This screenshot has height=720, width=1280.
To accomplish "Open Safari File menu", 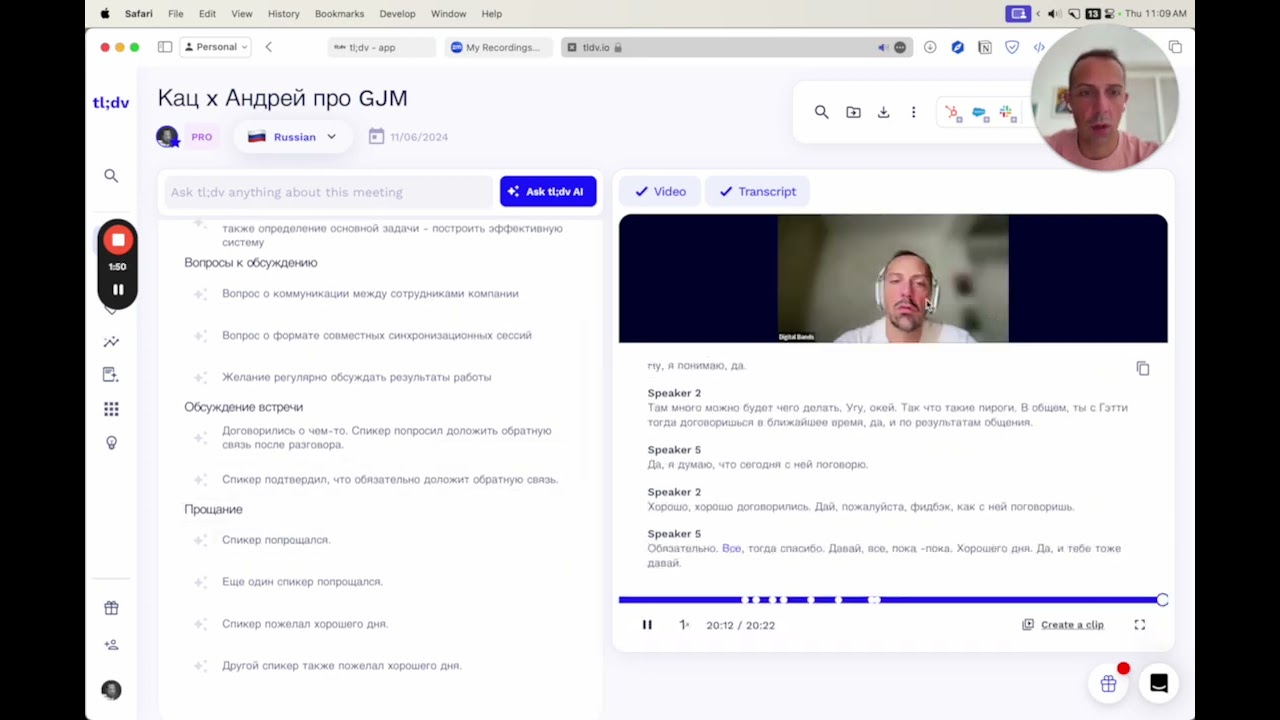I will coord(176,14).
